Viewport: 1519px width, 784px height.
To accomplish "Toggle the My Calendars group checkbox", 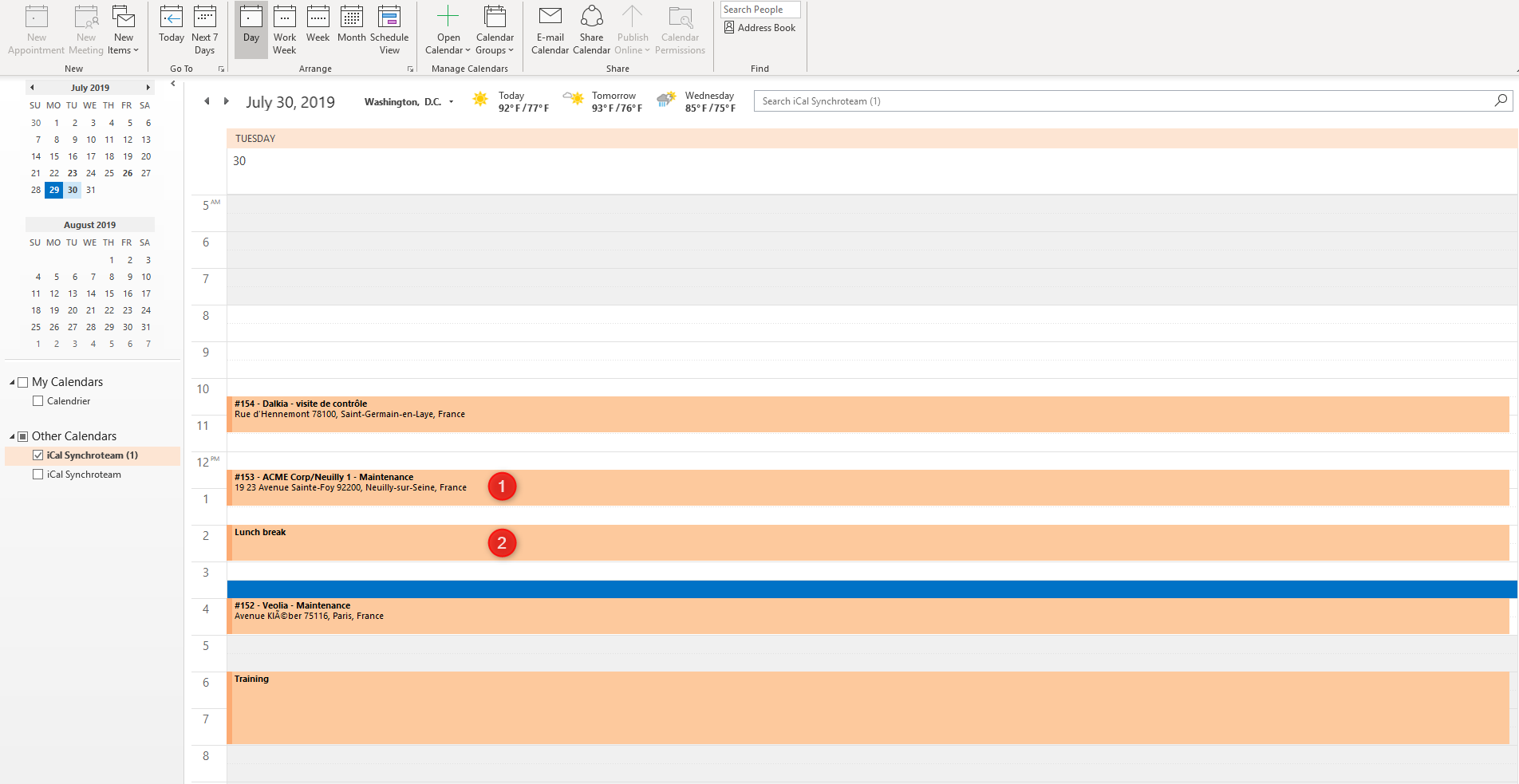I will (23, 383).
